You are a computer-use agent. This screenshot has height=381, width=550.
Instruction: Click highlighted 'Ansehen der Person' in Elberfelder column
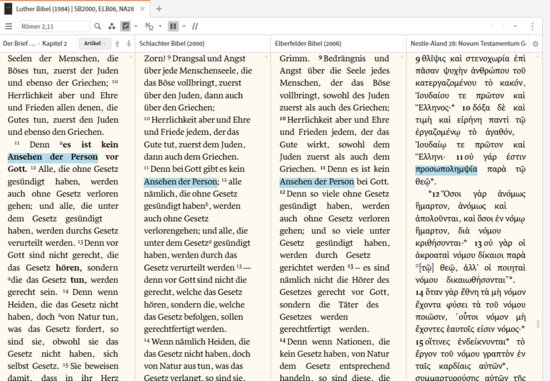click(317, 182)
